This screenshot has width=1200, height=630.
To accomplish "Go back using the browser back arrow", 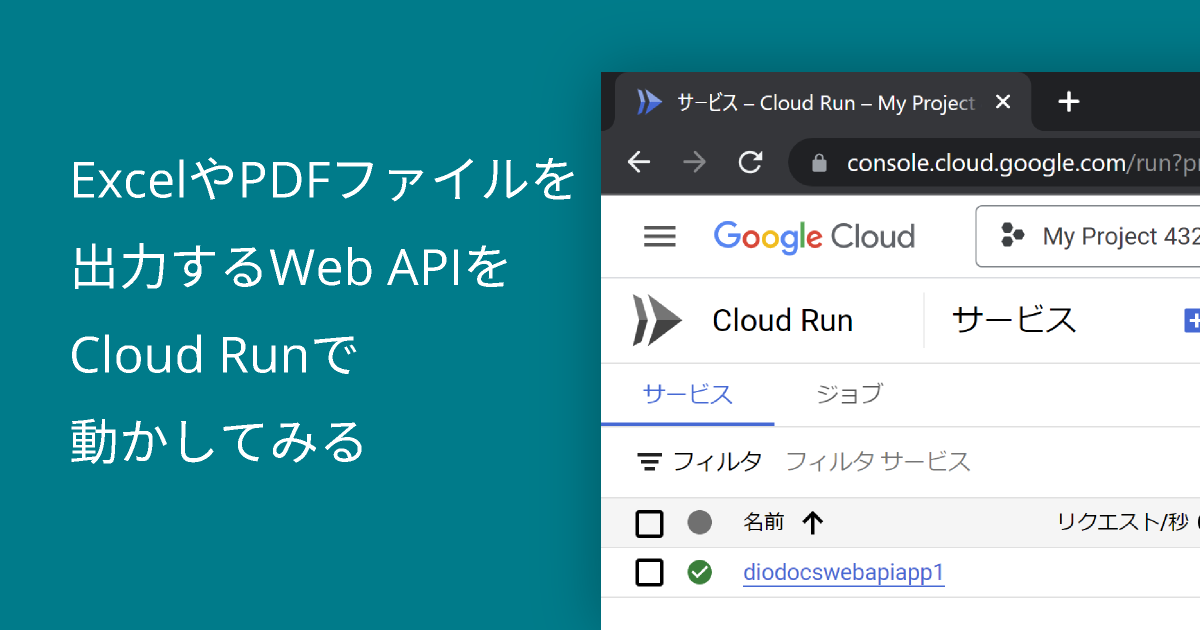I will (x=639, y=162).
